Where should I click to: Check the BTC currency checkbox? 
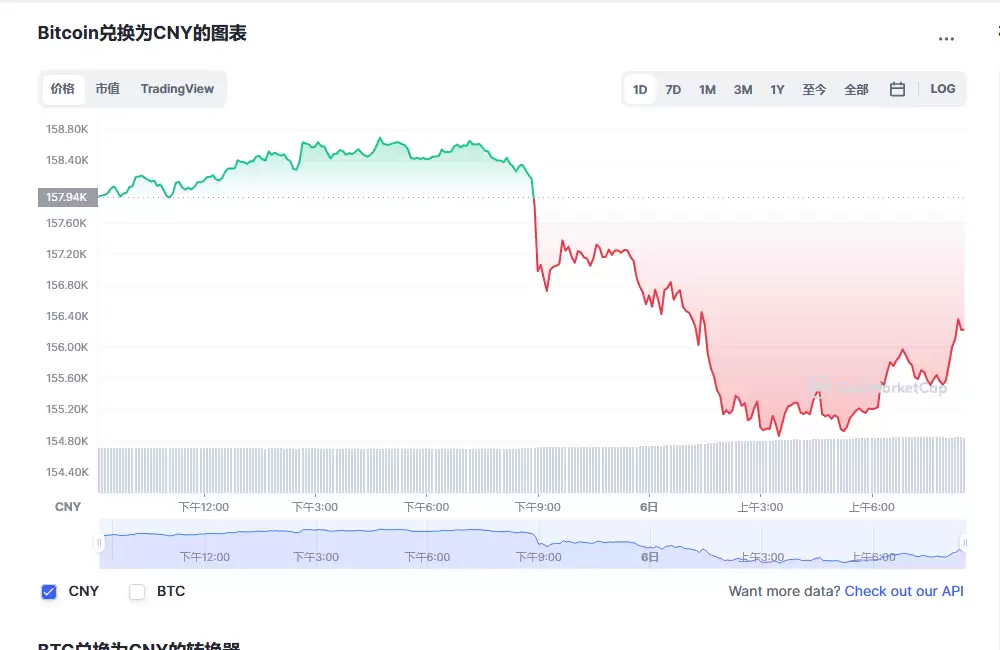tap(136, 591)
